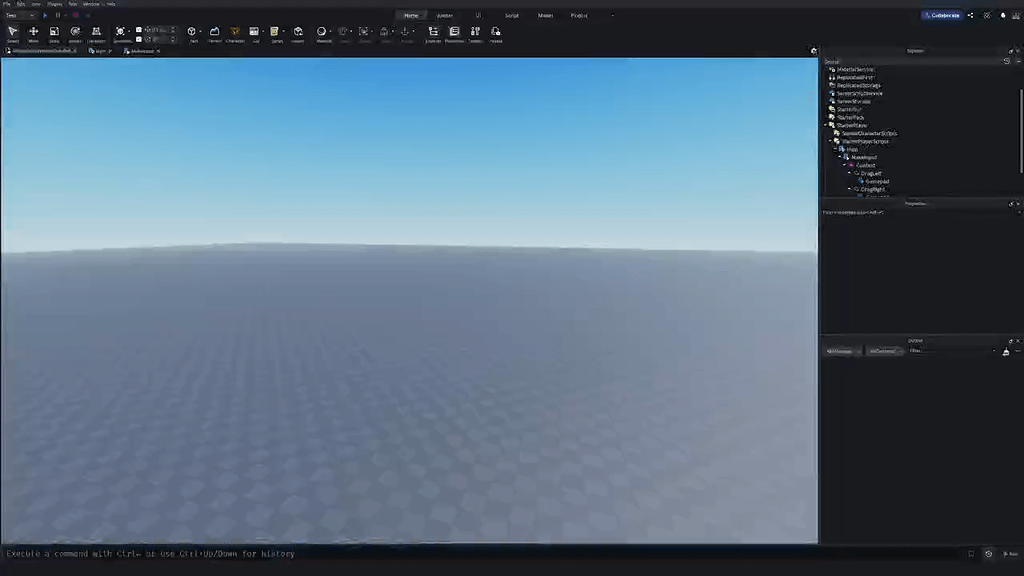Start playtest with the blue Play button
The height and width of the screenshot is (576, 1024).
45,15
